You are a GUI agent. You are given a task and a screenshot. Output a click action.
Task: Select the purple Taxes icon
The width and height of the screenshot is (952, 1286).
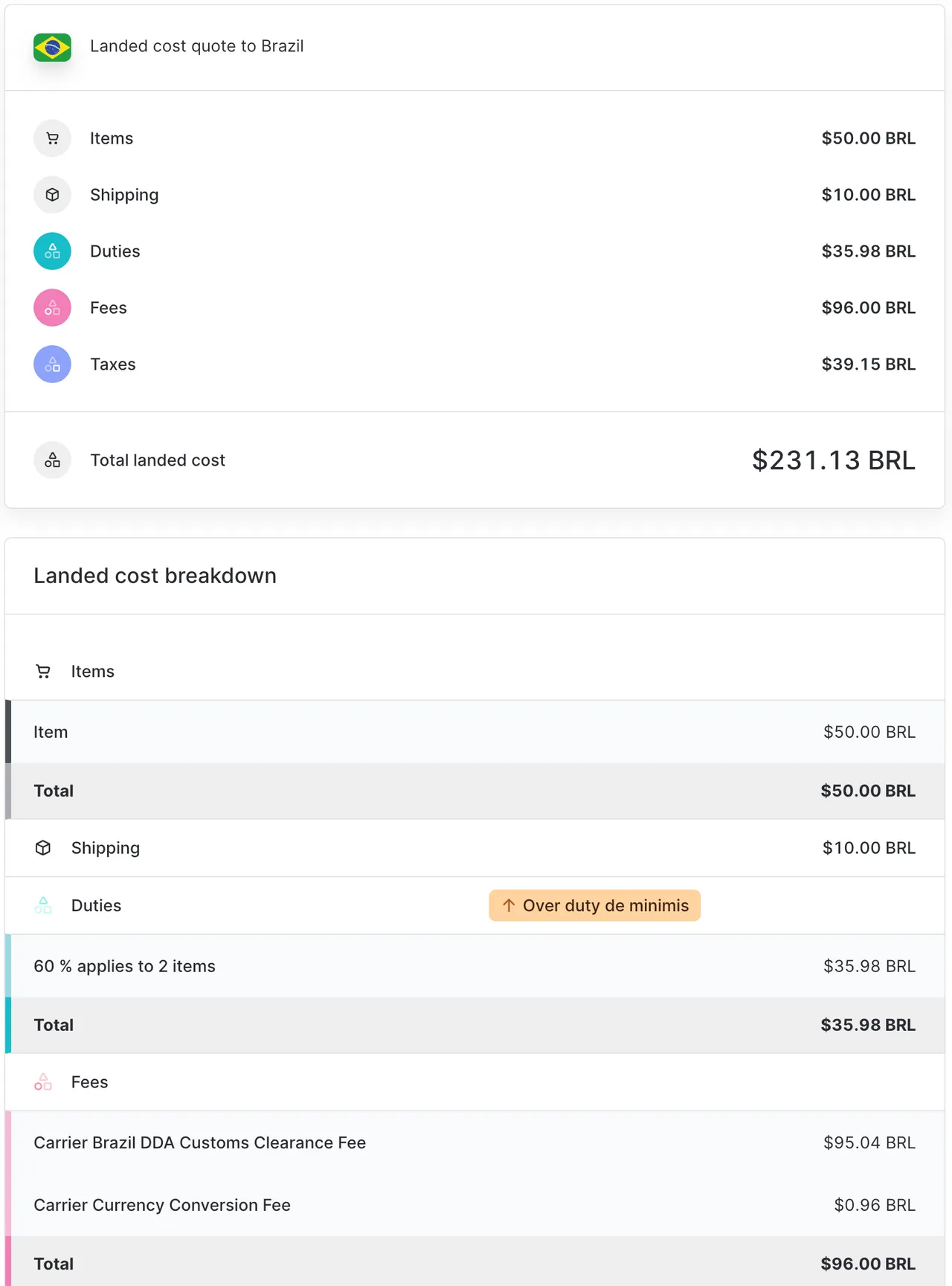point(52,364)
